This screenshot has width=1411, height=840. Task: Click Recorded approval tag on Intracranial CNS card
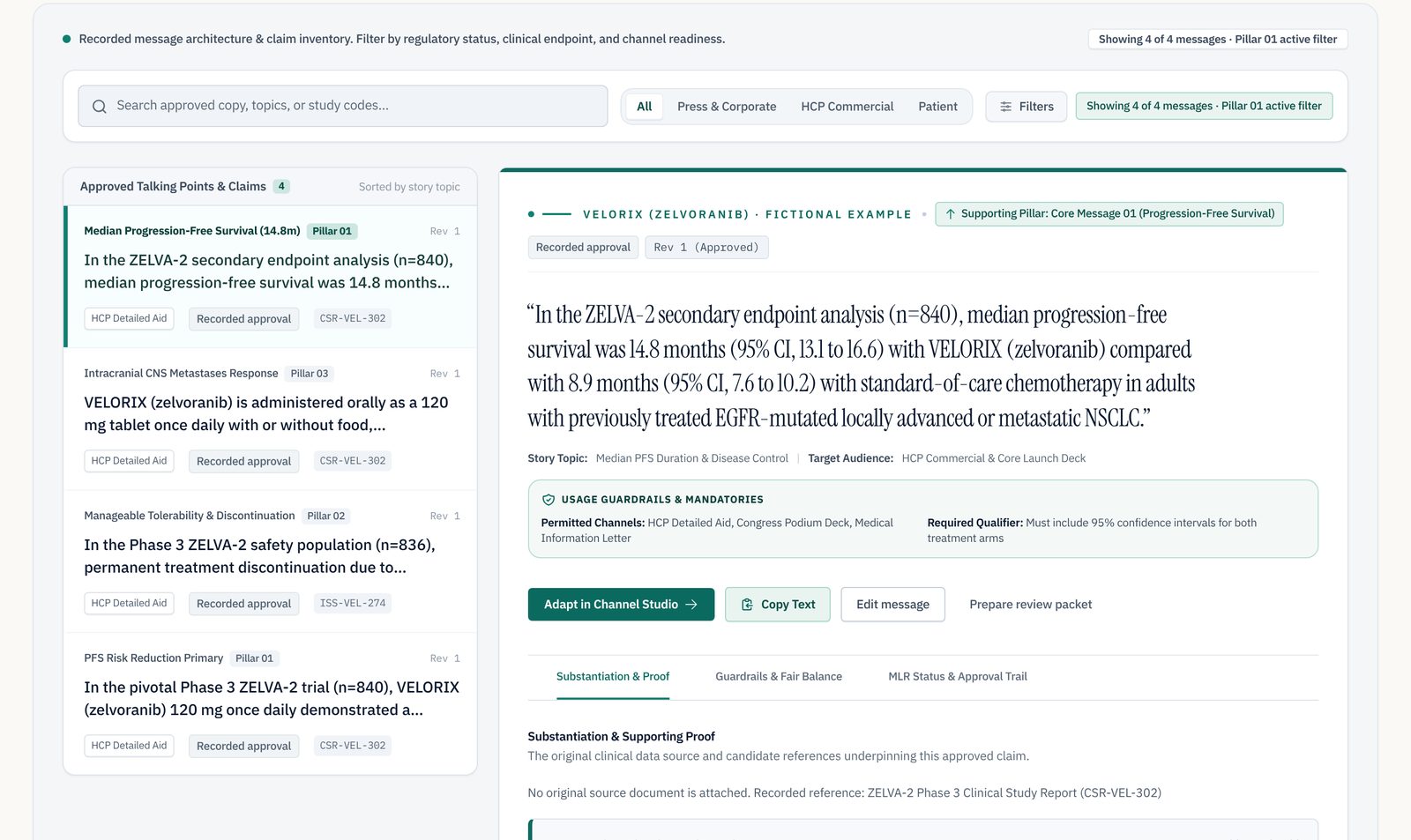tap(243, 461)
